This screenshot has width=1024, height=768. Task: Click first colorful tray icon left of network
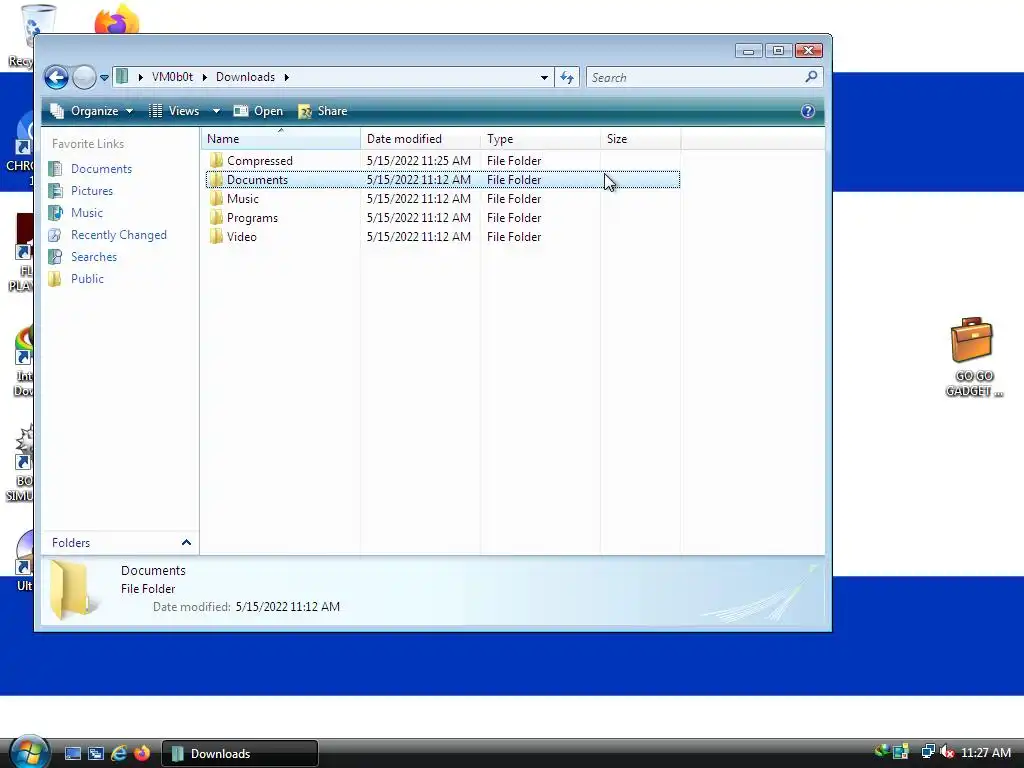point(882,752)
